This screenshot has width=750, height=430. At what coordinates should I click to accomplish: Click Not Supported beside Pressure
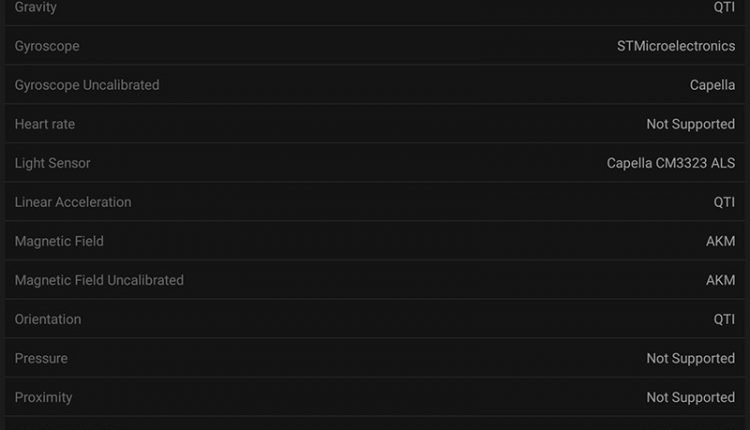[x=690, y=358]
